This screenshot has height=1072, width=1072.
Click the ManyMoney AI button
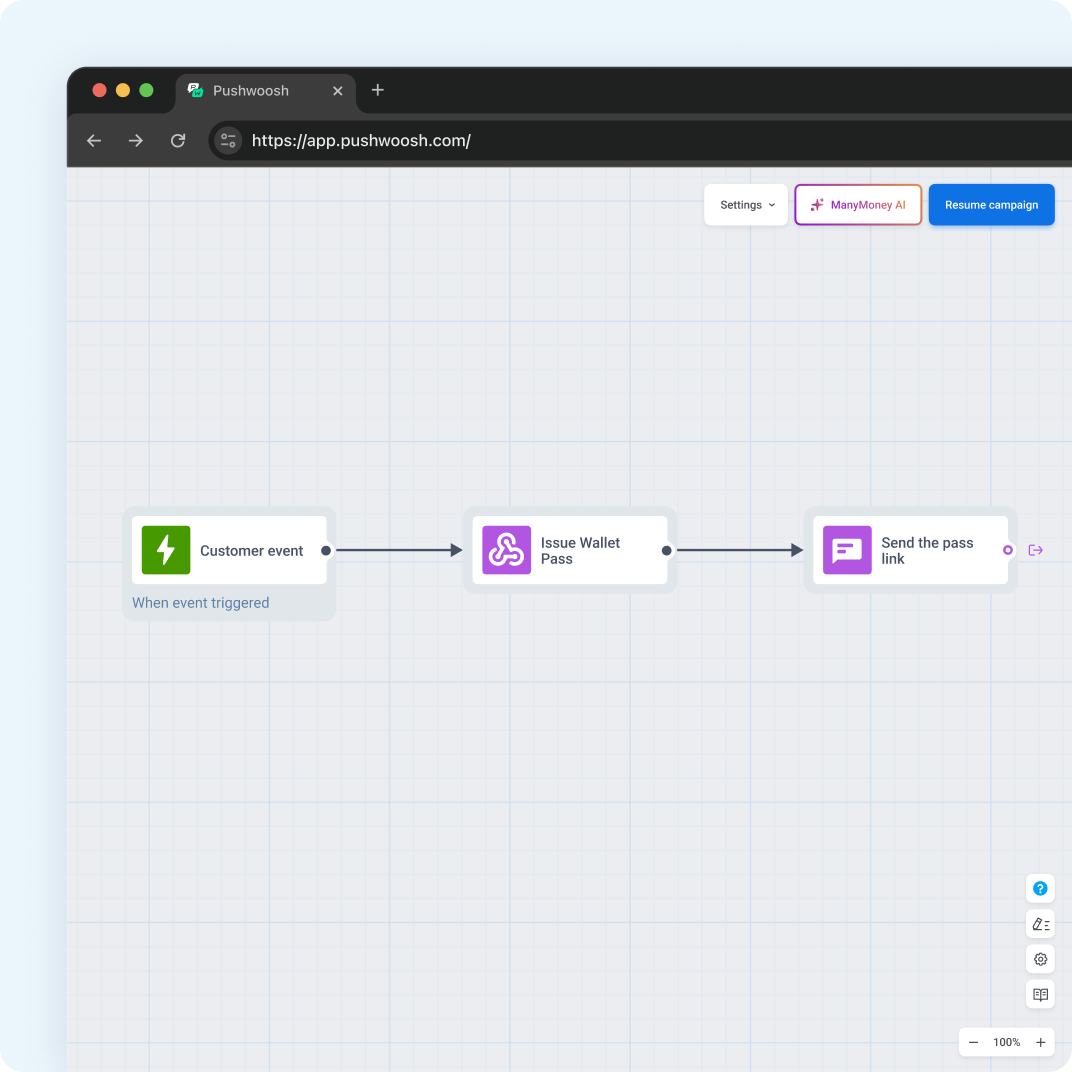858,204
